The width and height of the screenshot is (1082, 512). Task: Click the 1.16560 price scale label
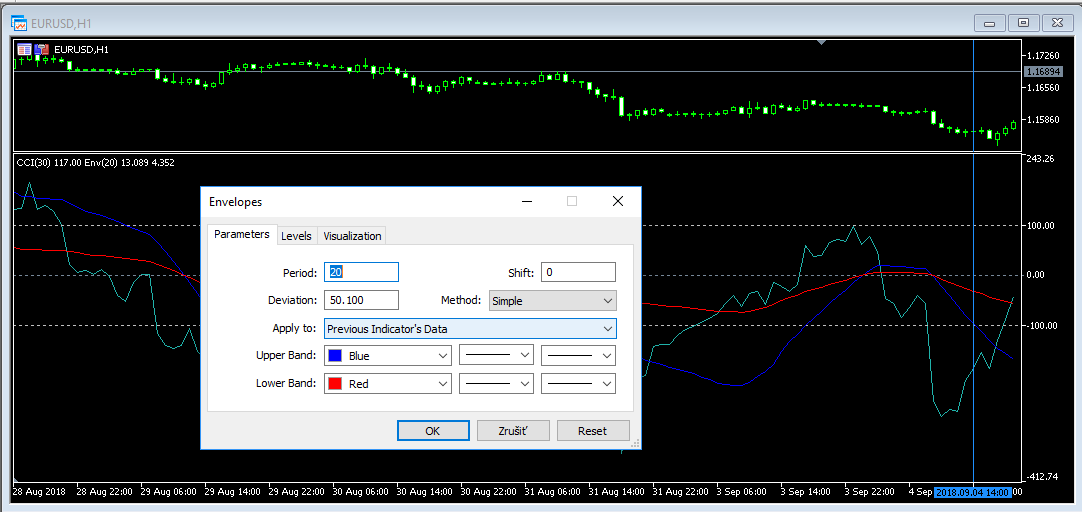coord(1042,88)
